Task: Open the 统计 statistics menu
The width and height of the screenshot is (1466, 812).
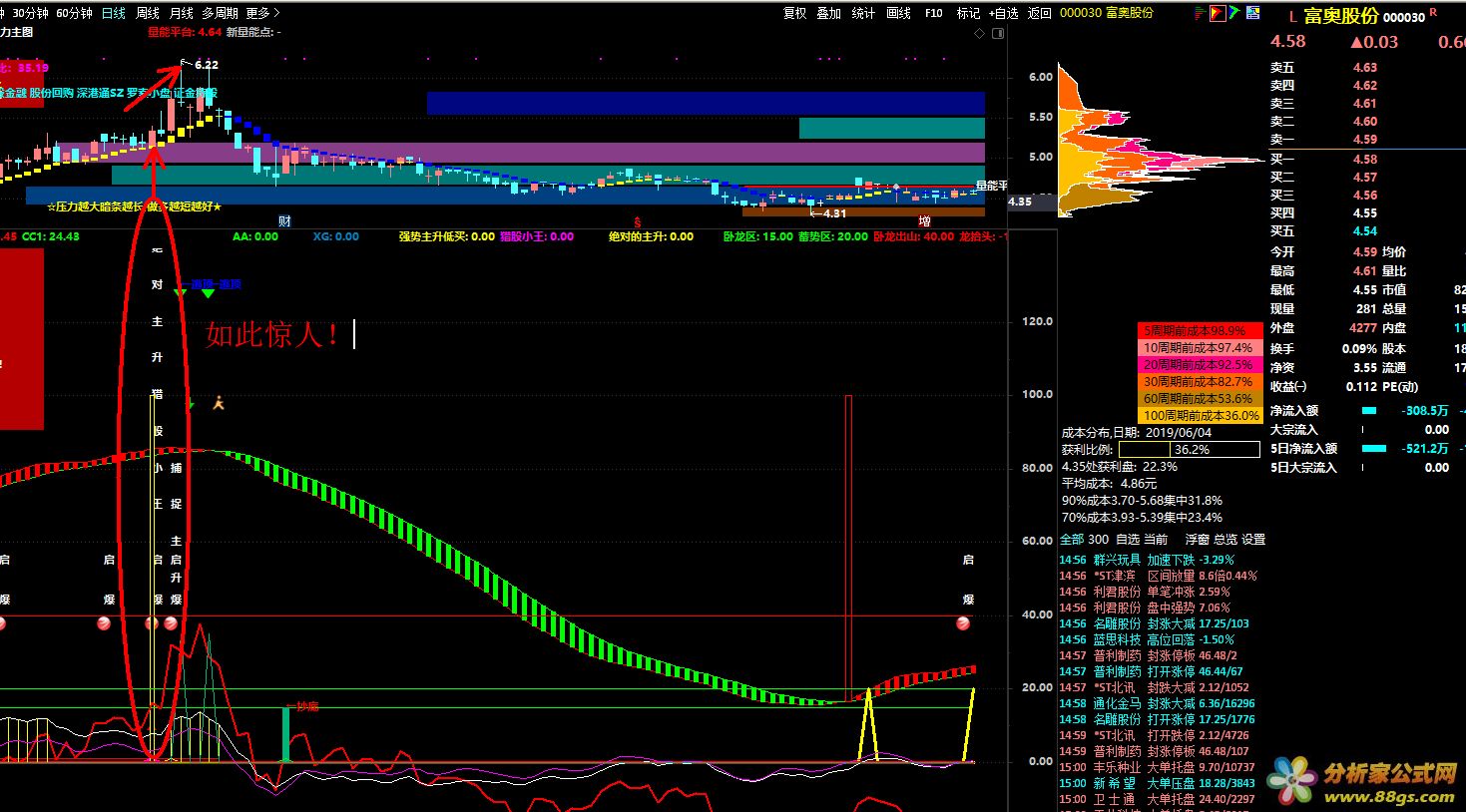Action: click(x=863, y=13)
